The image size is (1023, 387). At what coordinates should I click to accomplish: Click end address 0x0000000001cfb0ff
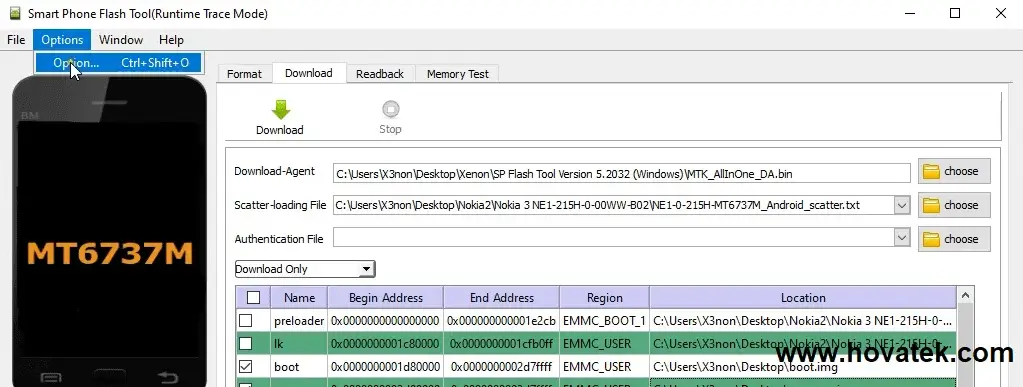click(502, 343)
